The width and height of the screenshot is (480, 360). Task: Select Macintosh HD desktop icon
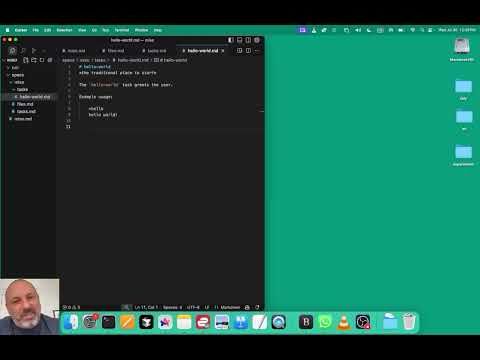pyautogui.click(x=462, y=49)
